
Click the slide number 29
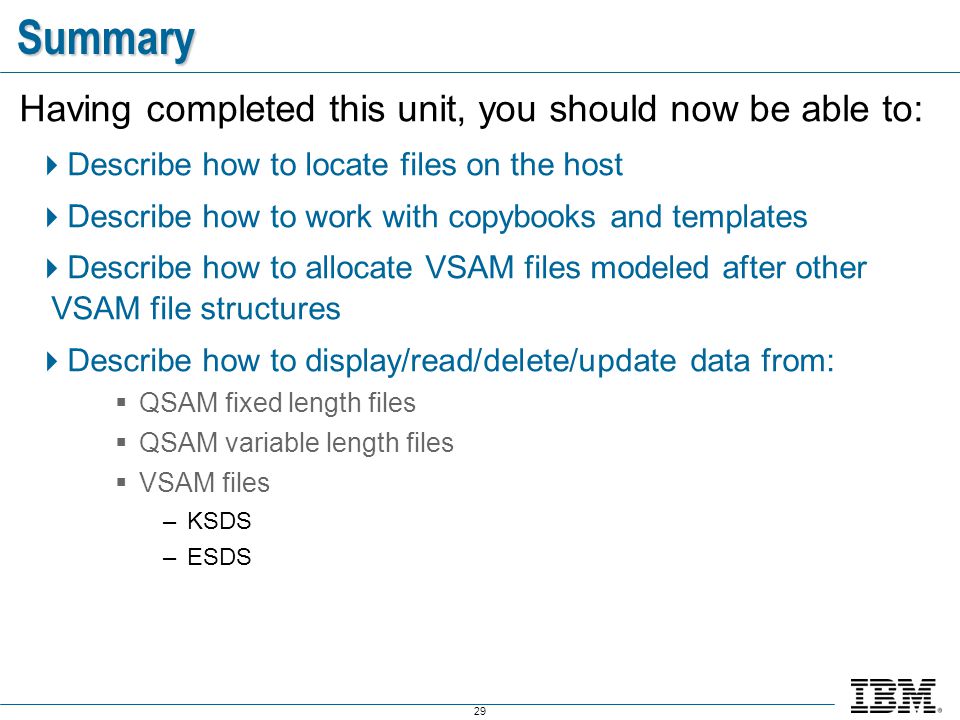point(480,711)
